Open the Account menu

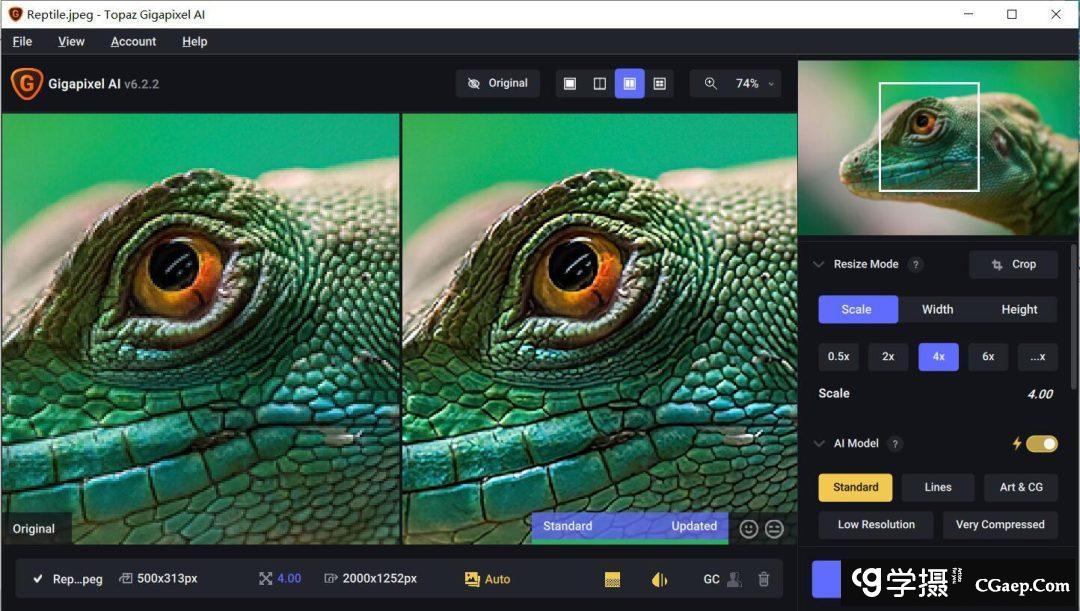(x=133, y=42)
